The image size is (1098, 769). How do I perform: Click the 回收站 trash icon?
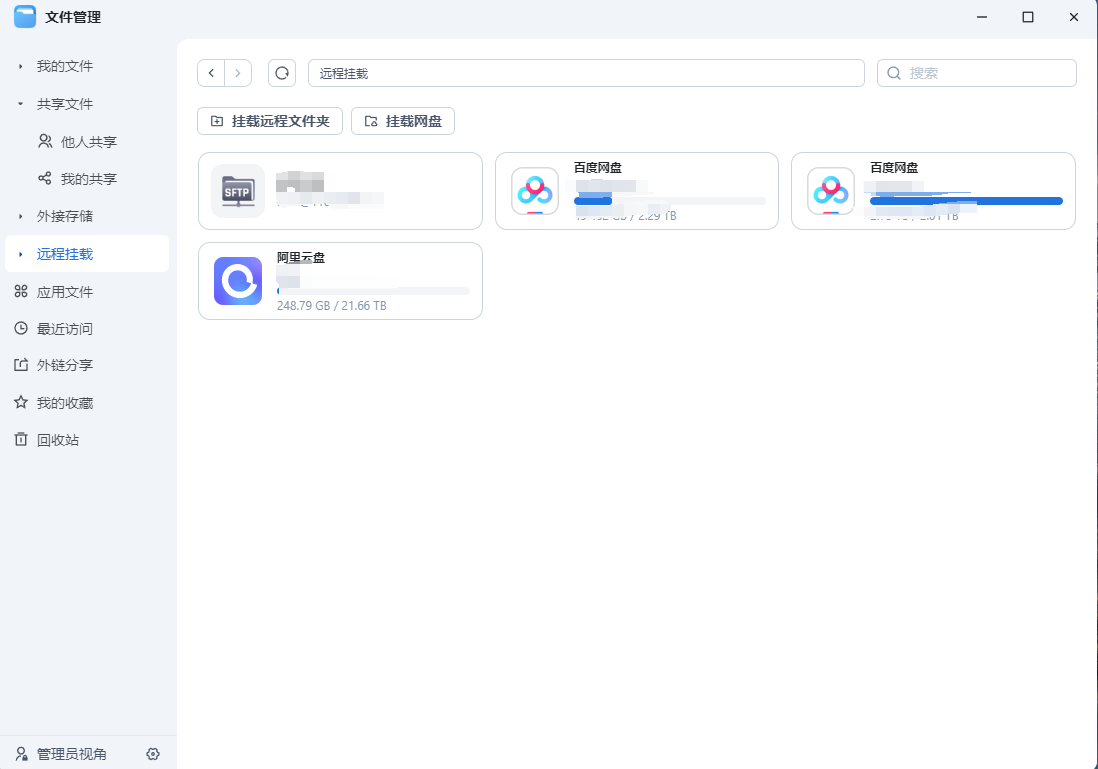(x=21, y=440)
